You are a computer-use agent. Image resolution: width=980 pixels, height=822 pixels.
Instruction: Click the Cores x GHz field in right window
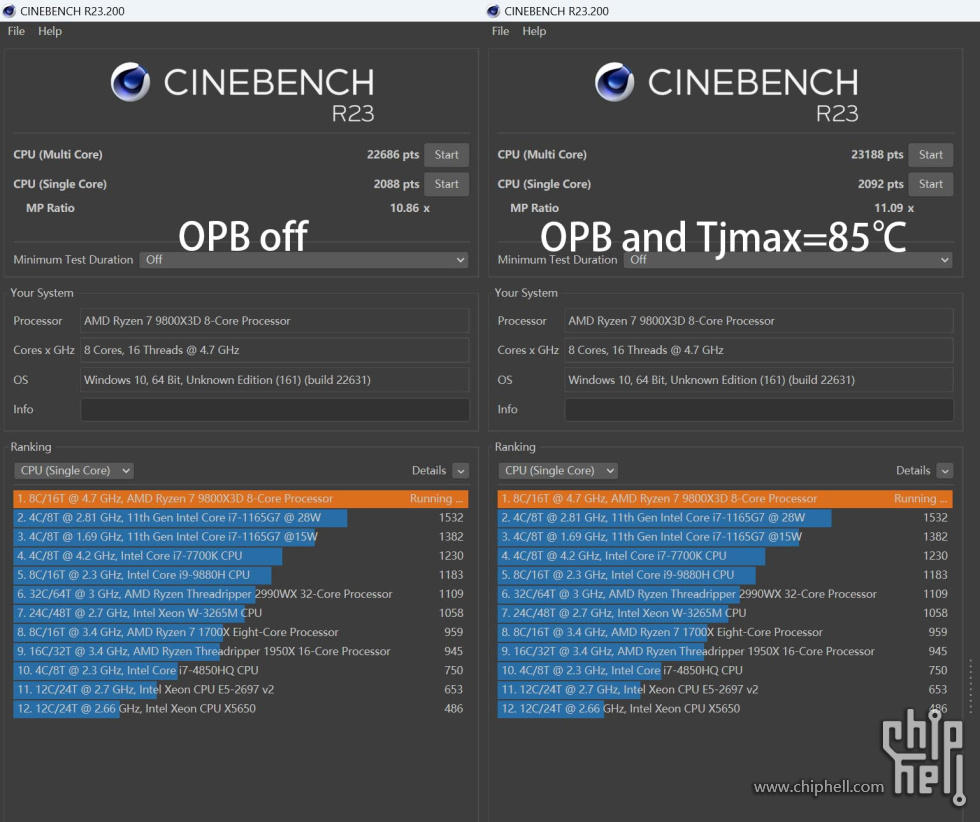(759, 350)
